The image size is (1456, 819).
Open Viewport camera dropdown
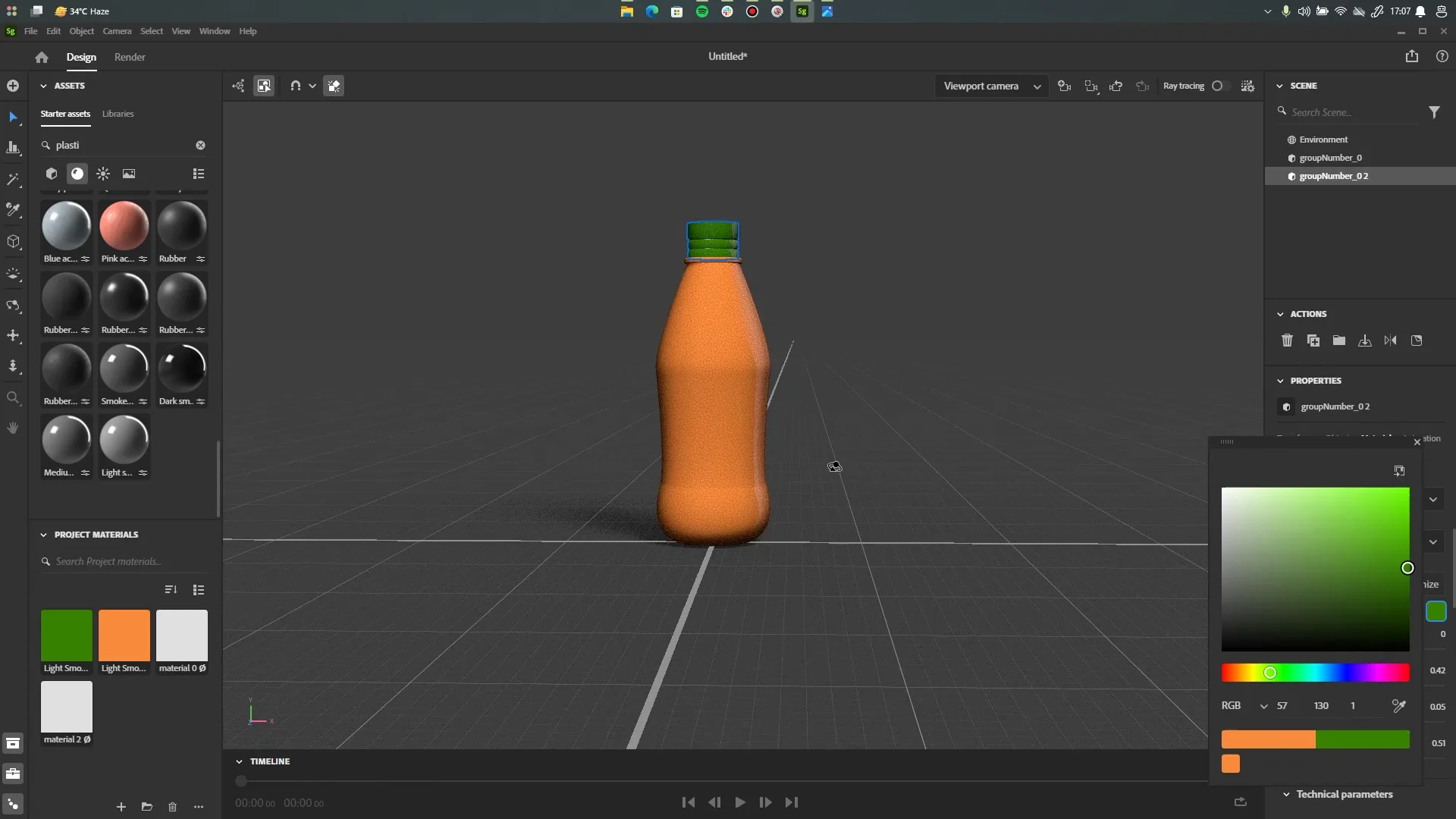click(991, 86)
